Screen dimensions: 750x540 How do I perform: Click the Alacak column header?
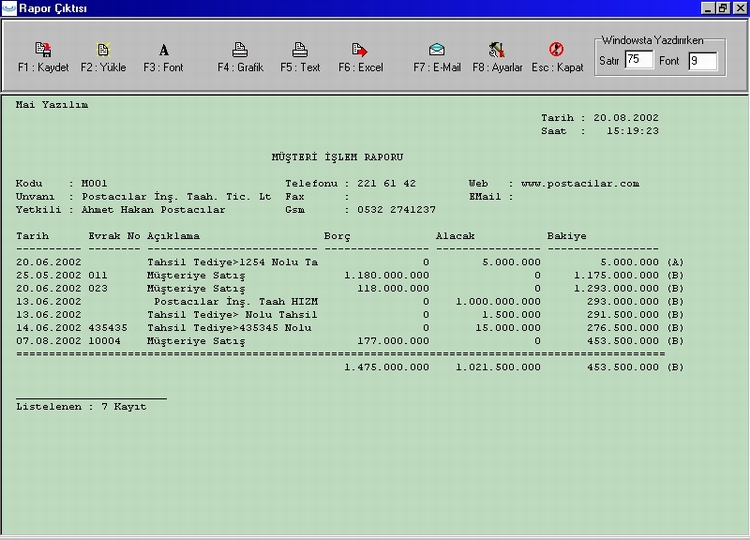point(455,236)
